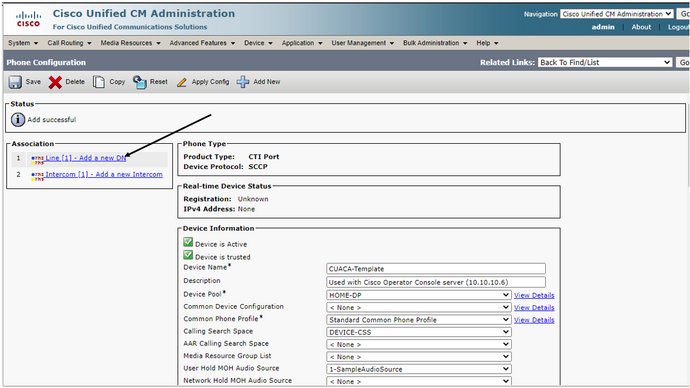
Task: Click the Go button beside Navigation
Action: click(x=684, y=14)
